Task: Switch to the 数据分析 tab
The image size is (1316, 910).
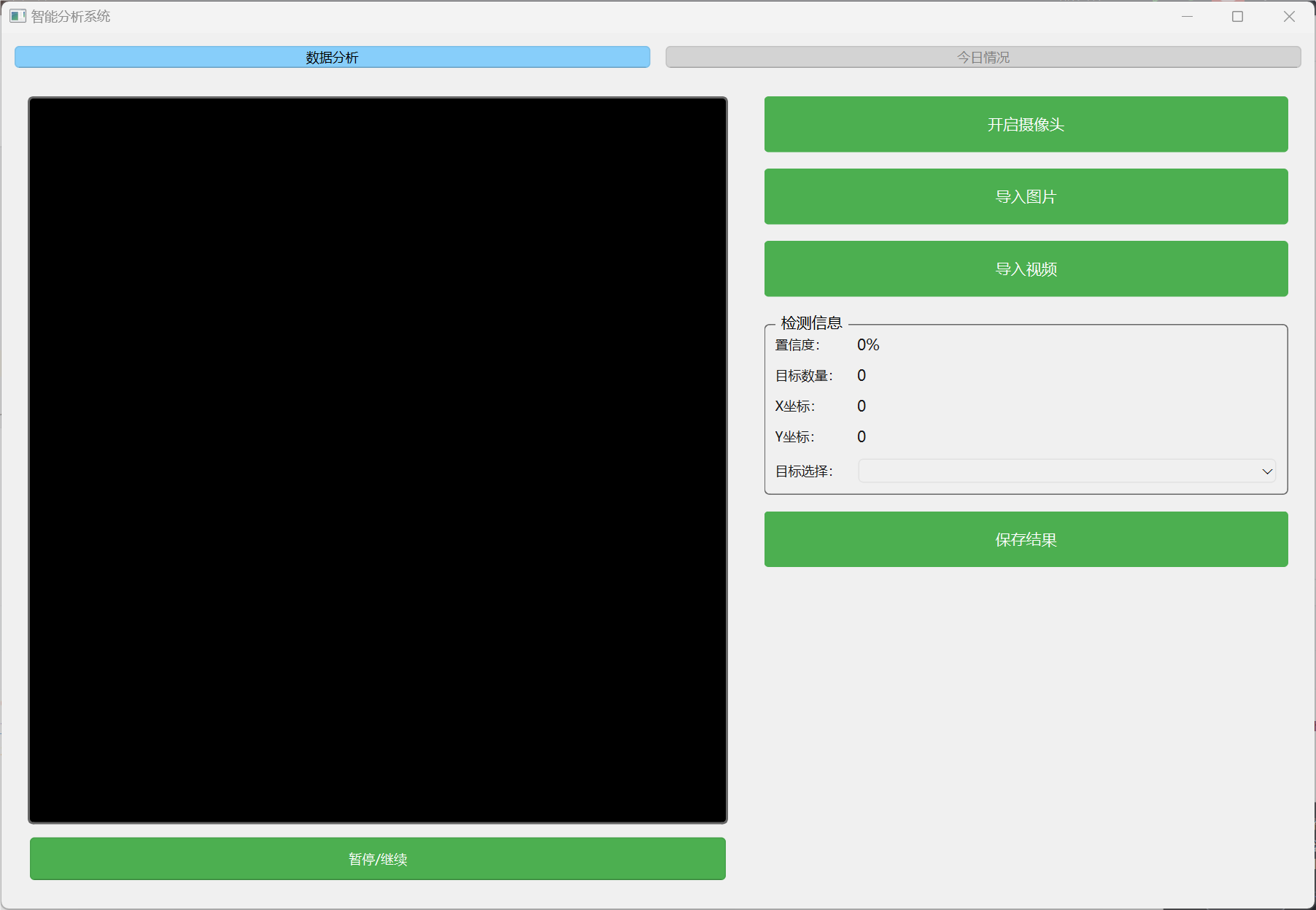Action: [x=332, y=57]
